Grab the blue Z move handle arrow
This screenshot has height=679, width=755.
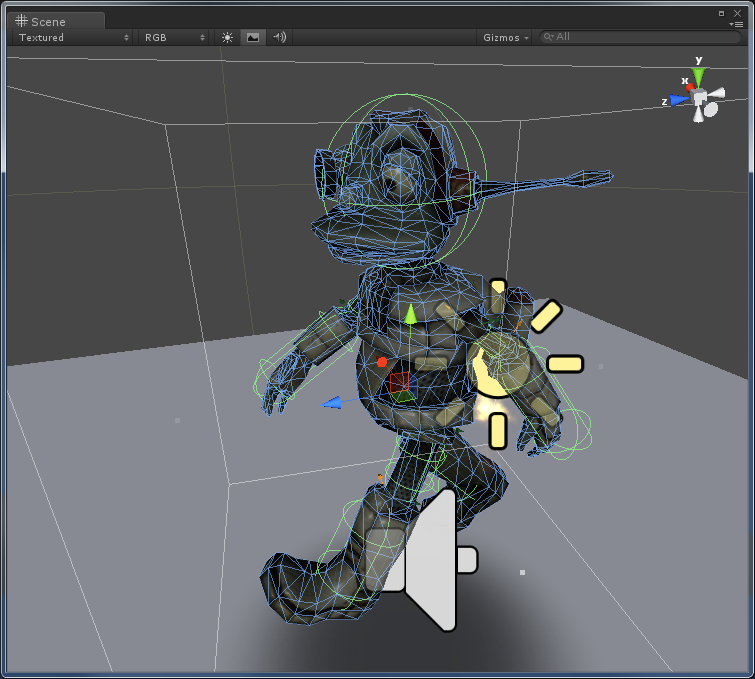click(331, 403)
